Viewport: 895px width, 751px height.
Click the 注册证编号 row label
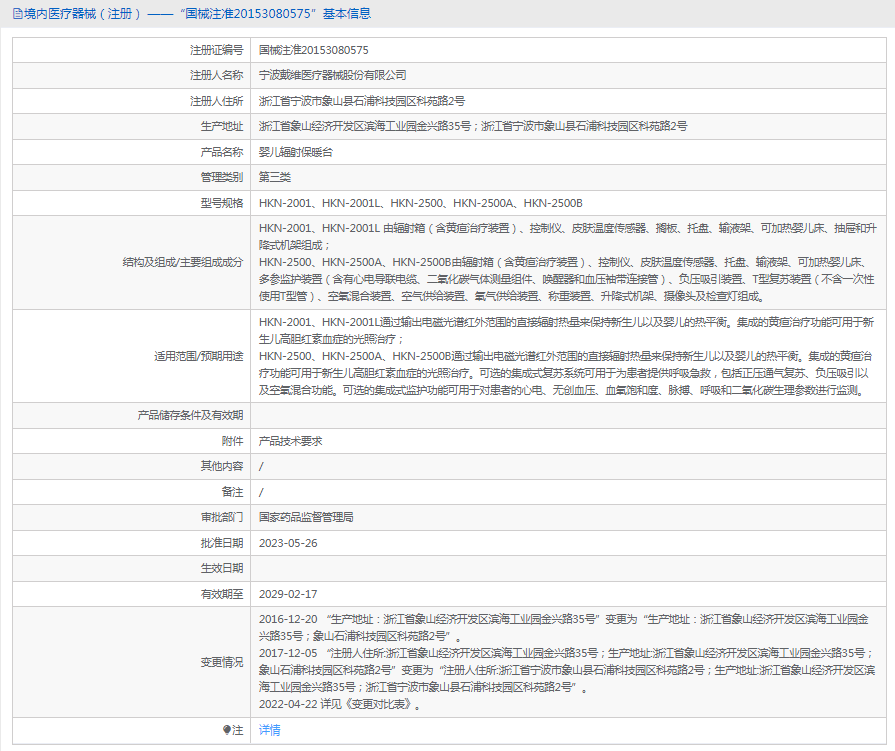(216, 49)
